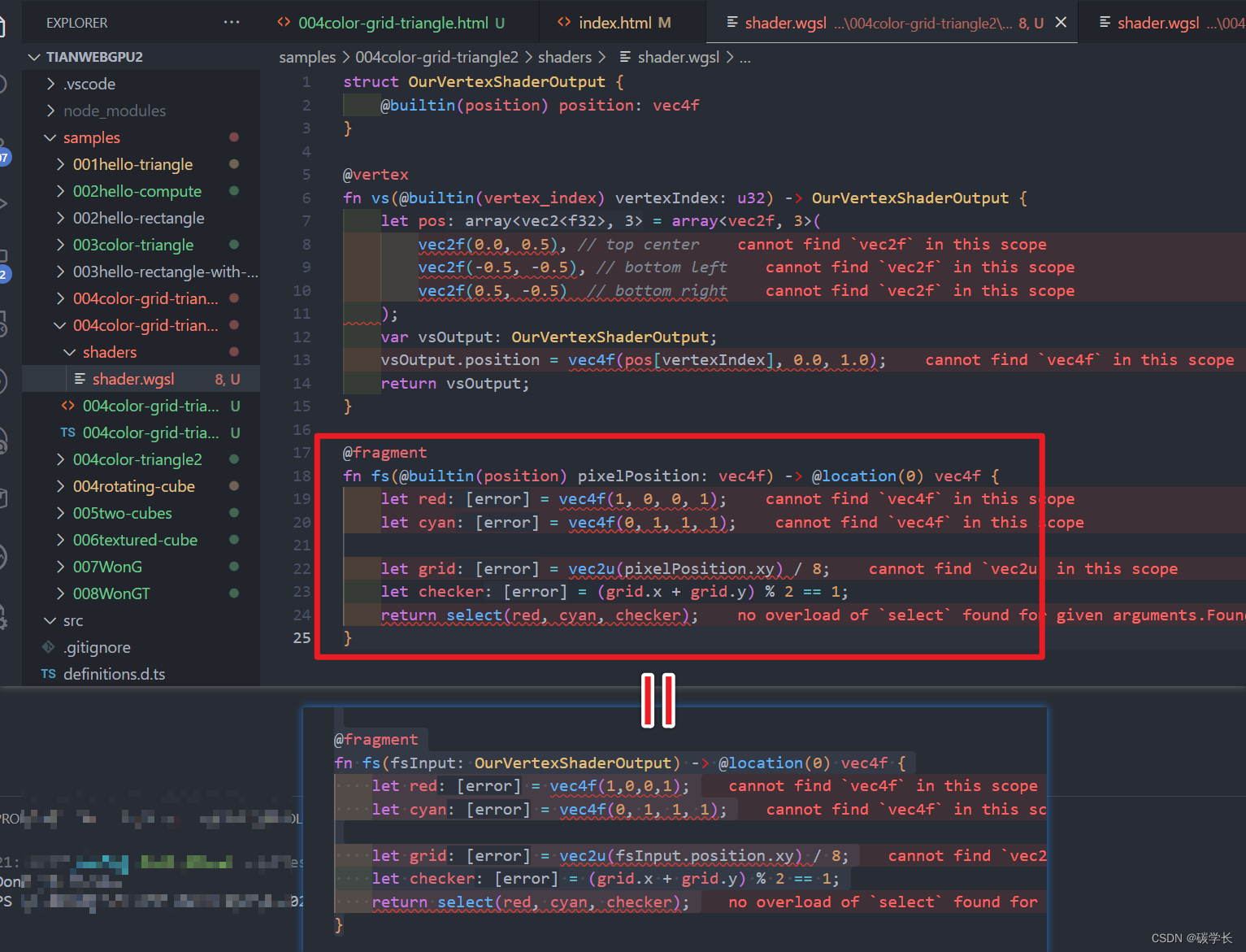Expand the 003color-triangle folder
Screen dimensions: 1246x952
141,245
